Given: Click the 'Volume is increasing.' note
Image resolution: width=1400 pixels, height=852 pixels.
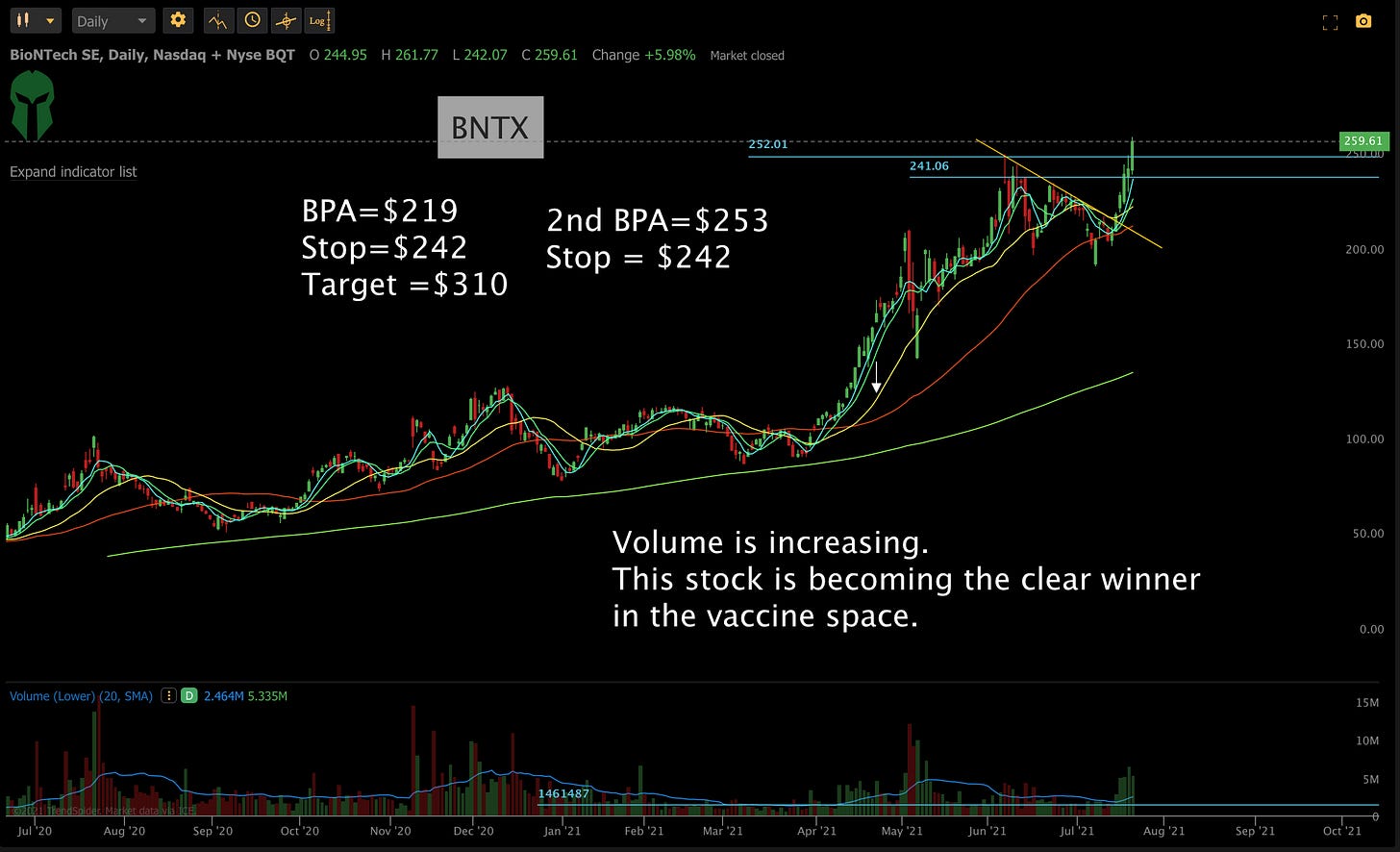Looking at the screenshot, I should (x=770, y=542).
